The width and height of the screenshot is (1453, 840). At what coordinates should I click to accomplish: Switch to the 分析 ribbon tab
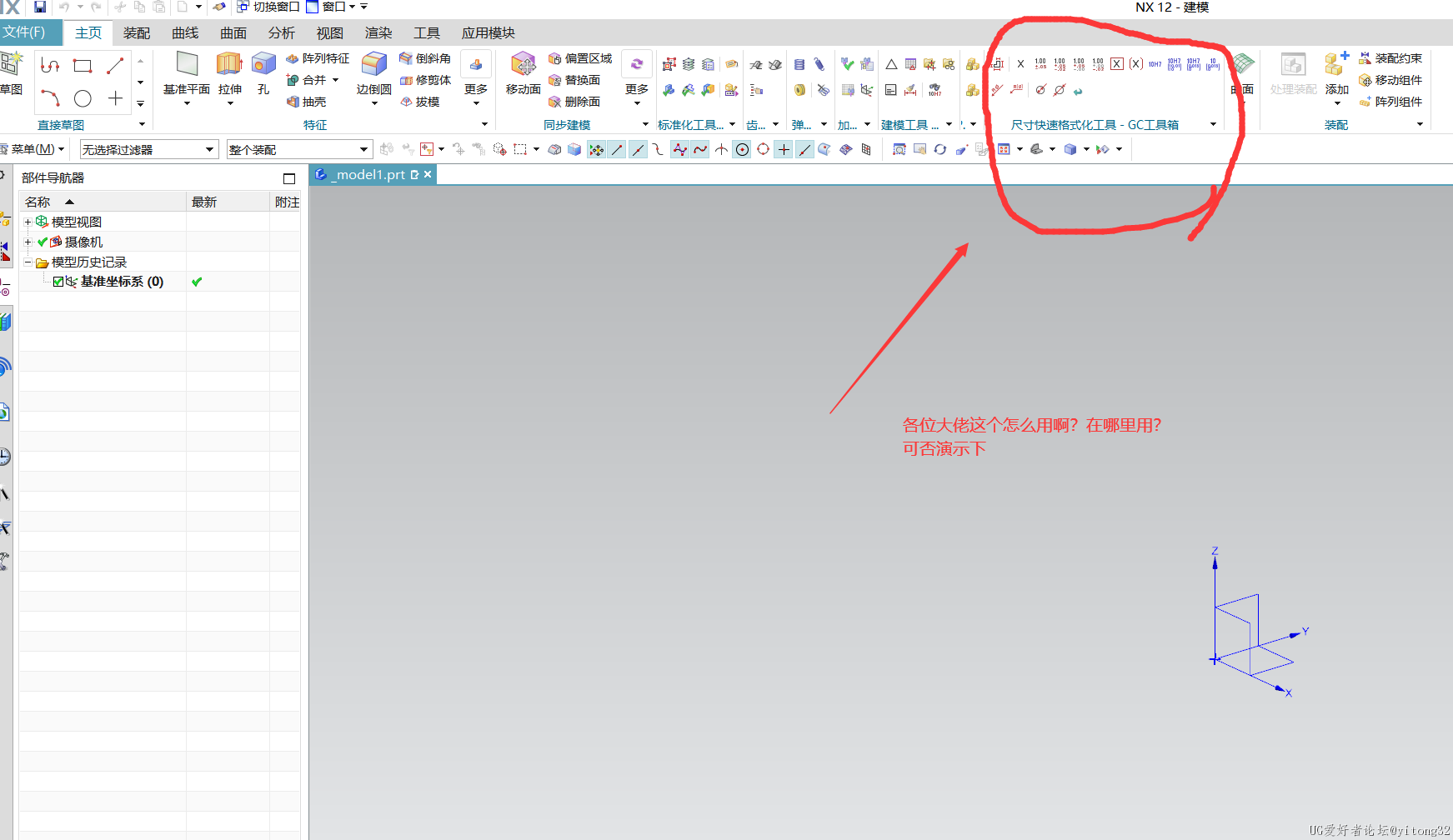pyautogui.click(x=282, y=32)
